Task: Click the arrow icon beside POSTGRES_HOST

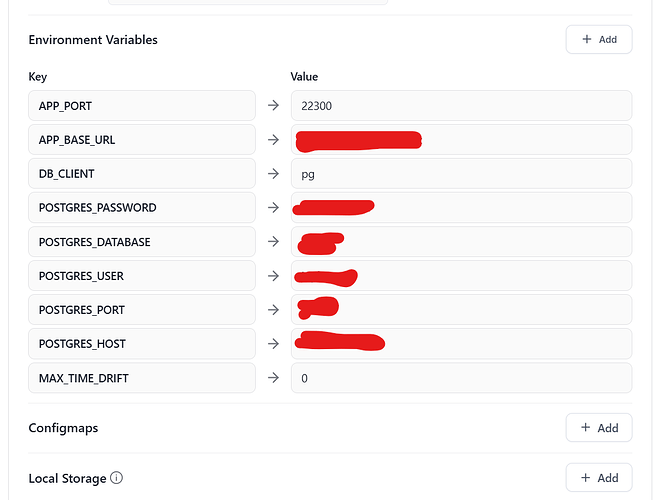Action: [x=273, y=343]
